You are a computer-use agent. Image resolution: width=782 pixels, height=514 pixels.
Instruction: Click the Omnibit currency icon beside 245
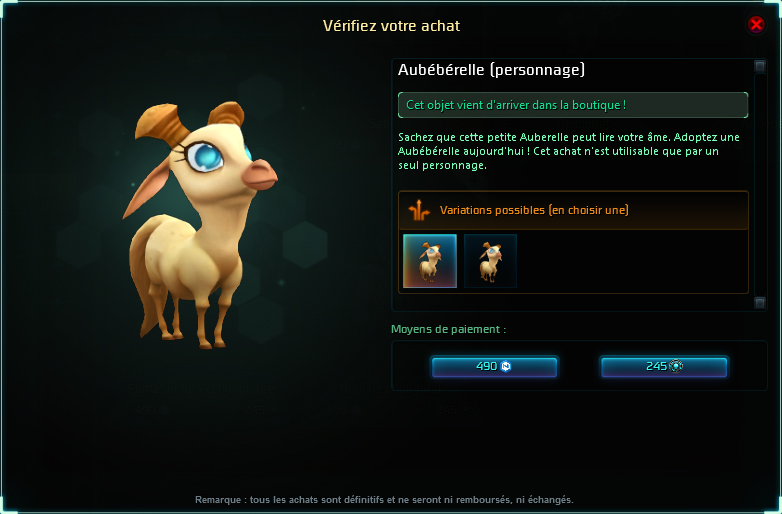tap(676, 366)
